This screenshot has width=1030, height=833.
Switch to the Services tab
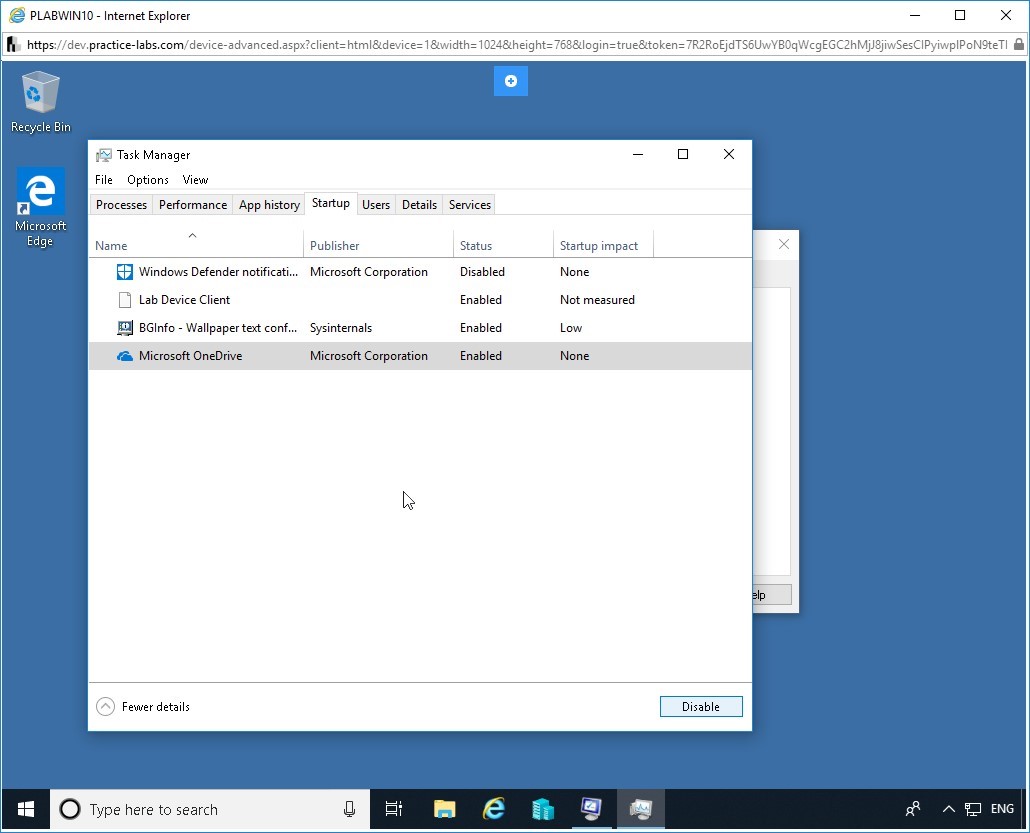(470, 205)
